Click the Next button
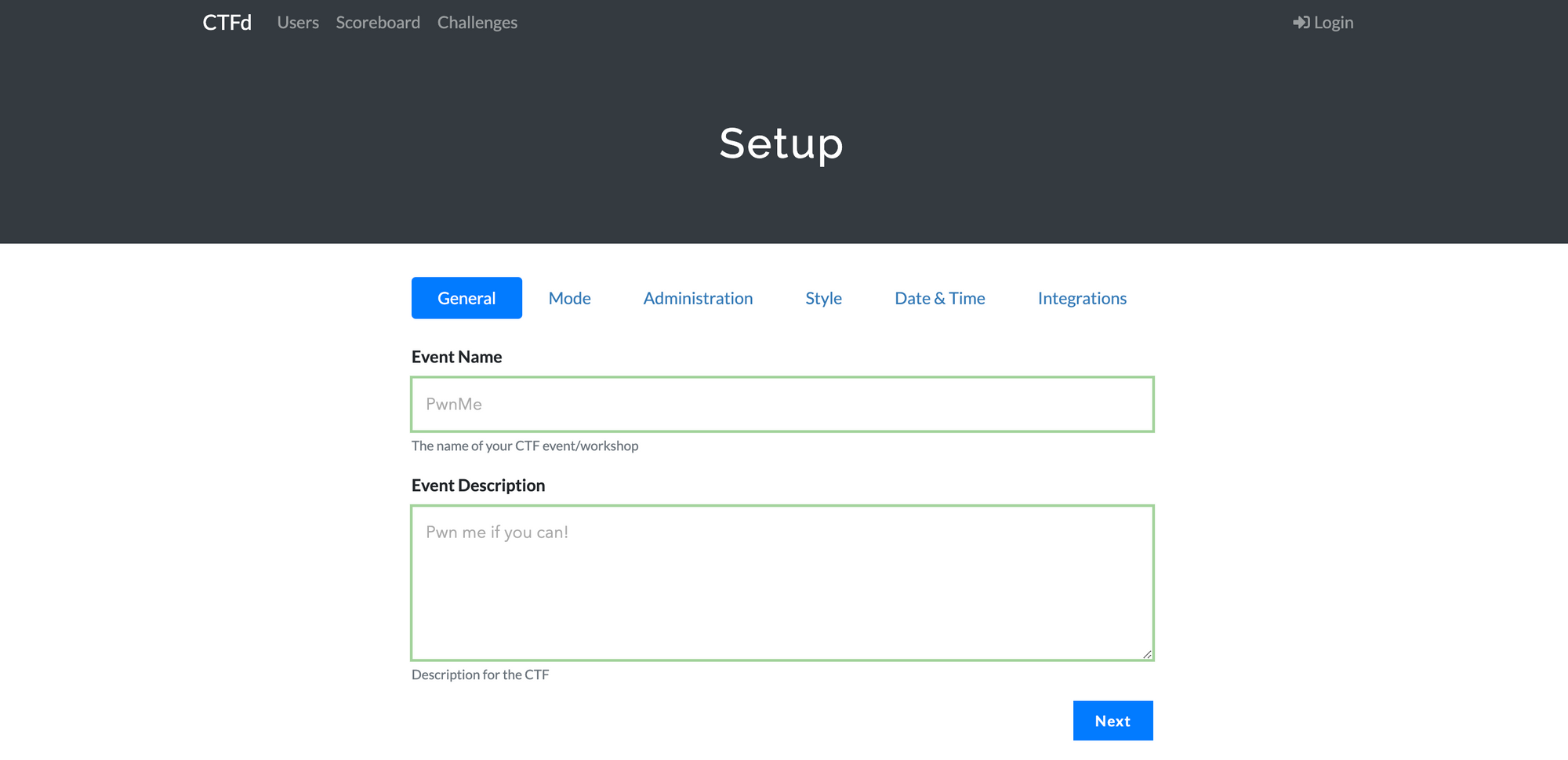Screen dimensions: 1568x760 point(1112,720)
